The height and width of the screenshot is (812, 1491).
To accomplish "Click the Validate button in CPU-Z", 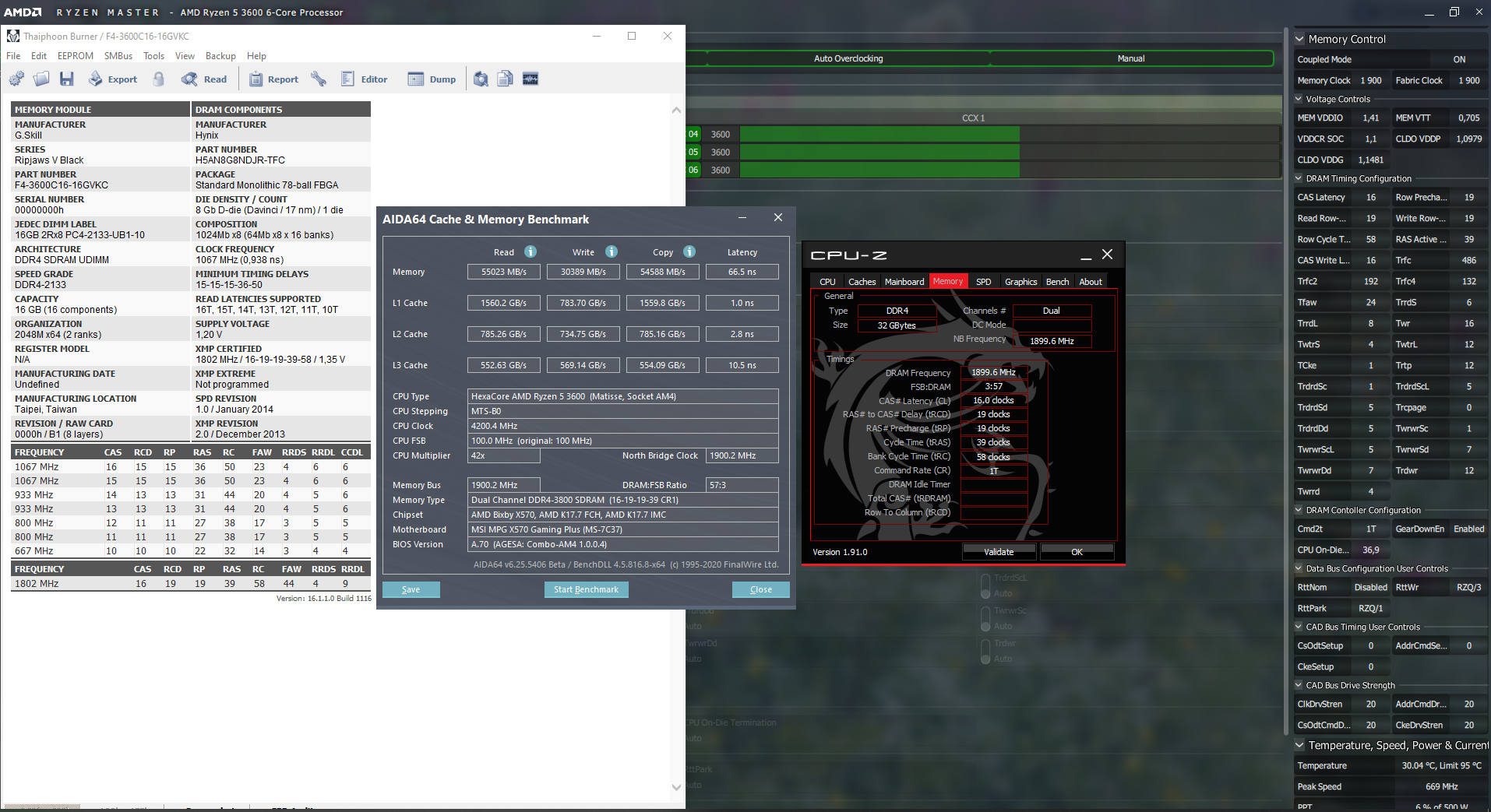I will coord(999,552).
